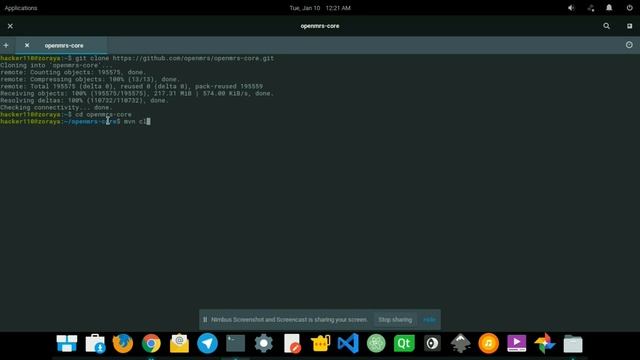The height and width of the screenshot is (360, 640).
Task: Open the network indicator in top panel
Action: point(591,8)
